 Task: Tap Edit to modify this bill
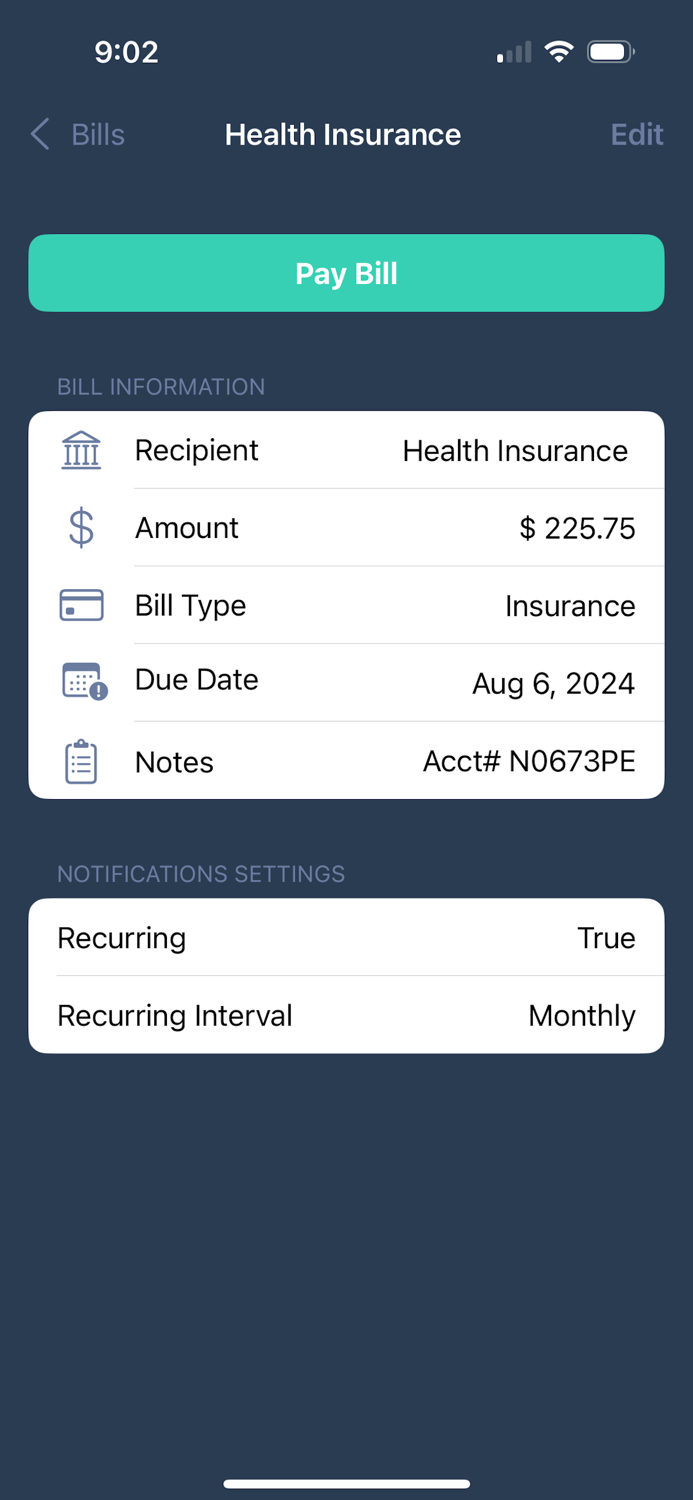click(636, 134)
